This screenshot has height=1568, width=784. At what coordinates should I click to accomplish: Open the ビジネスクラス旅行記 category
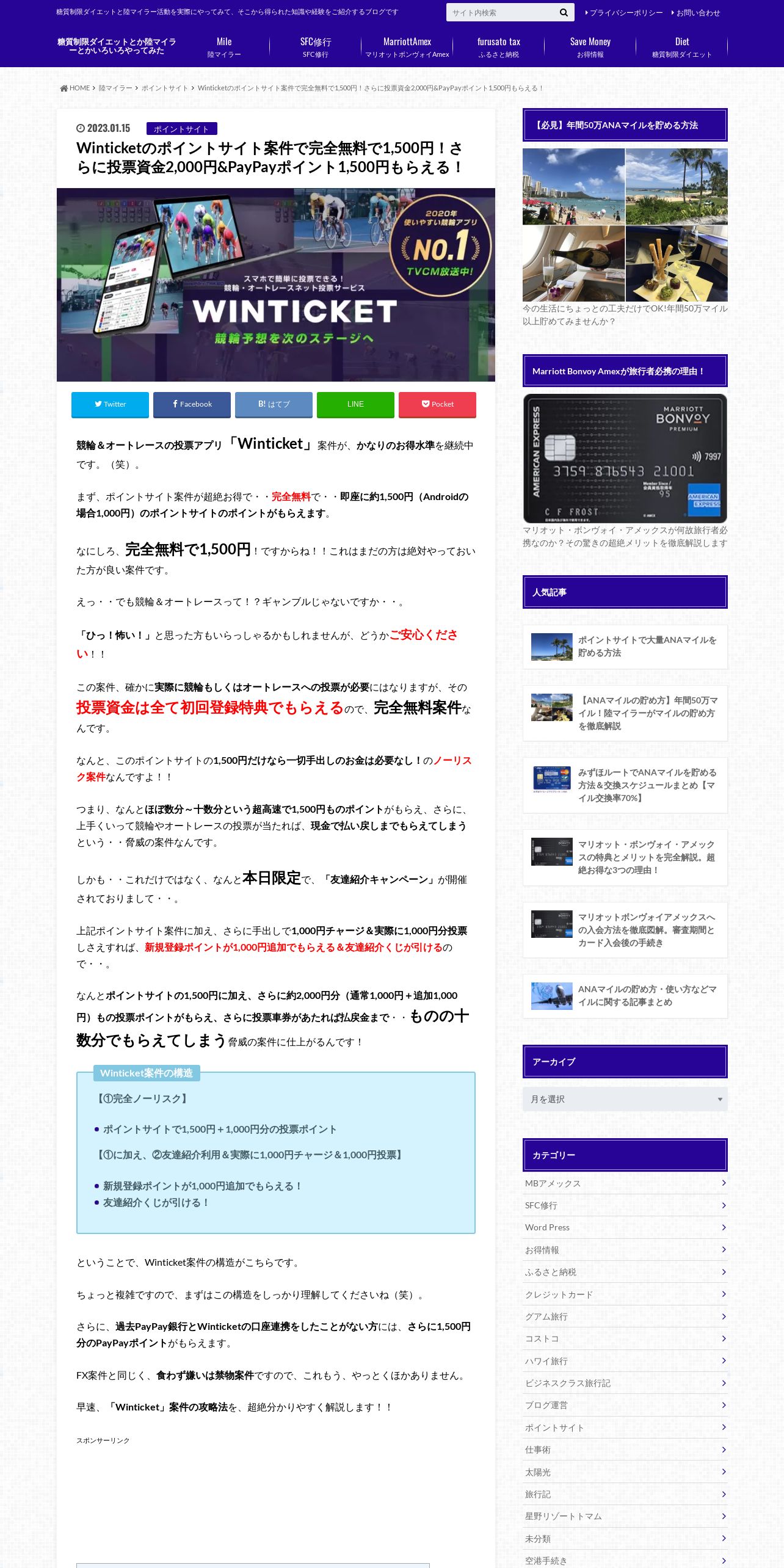(x=625, y=1383)
